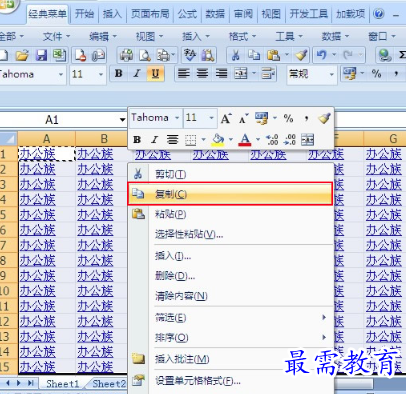Click the Research binoculars icon
The image size is (406, 394).
click(x=209, y=55)
